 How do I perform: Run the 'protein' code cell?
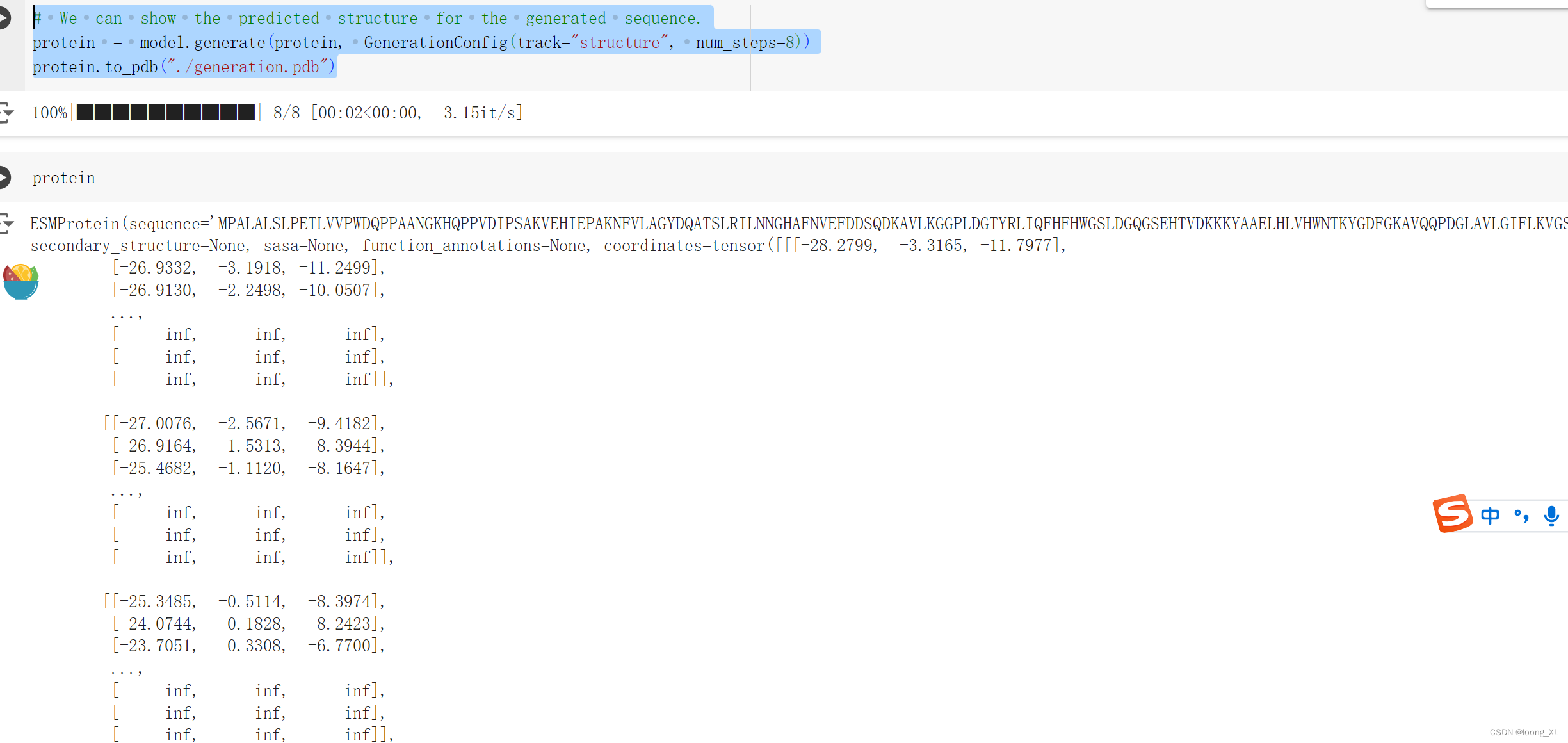coord(4,177)
